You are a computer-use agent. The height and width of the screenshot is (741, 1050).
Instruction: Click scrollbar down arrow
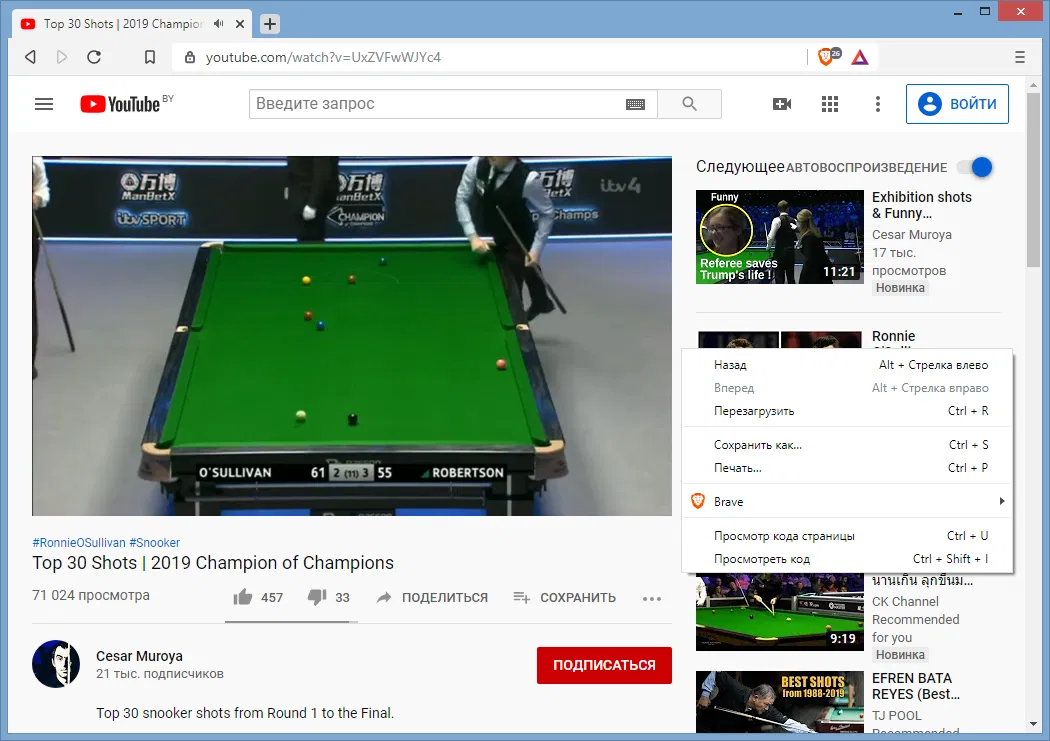coord(1033,724)
